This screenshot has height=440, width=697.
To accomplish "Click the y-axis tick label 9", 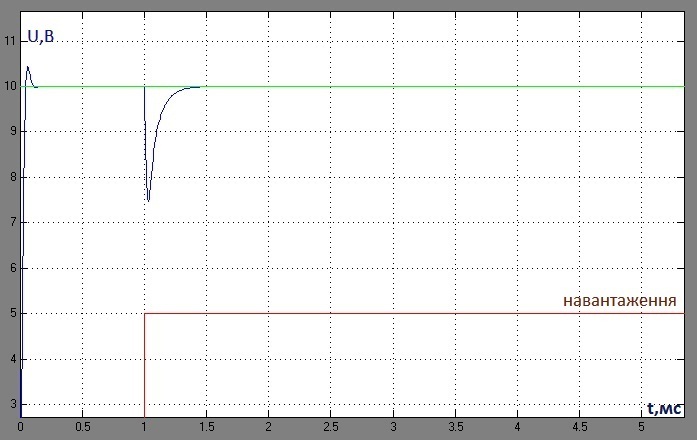I will [13, 132].
